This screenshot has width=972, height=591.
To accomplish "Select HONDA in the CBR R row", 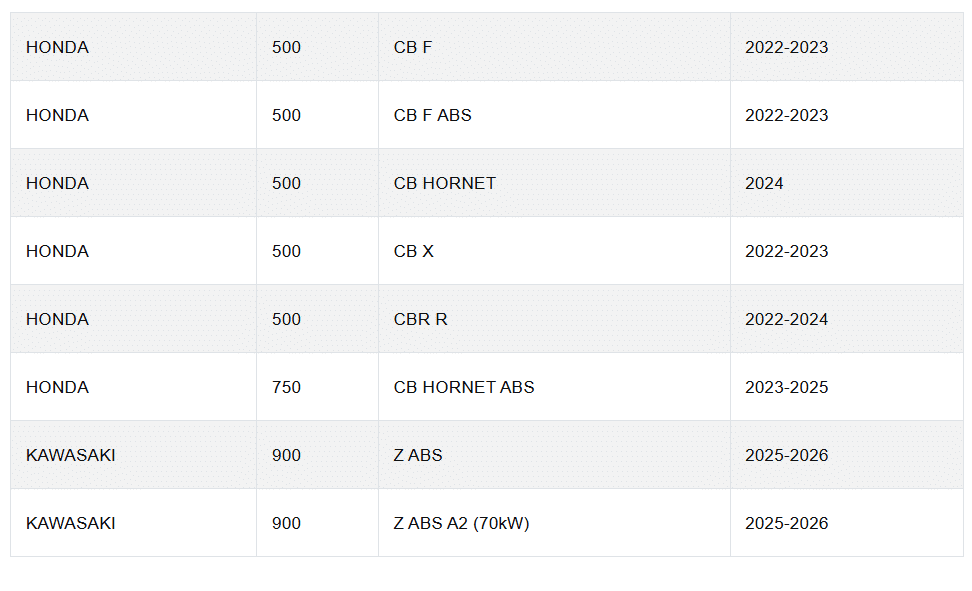I will pyautogui.click(x=57, y=319).
